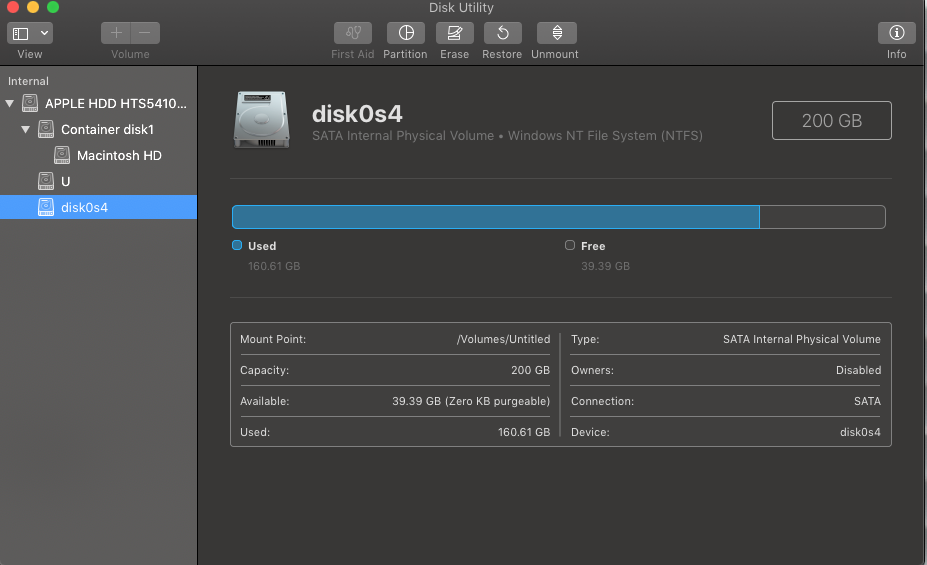
Task: Click the Capacity value 200 GB
Action: pos(530,370)
